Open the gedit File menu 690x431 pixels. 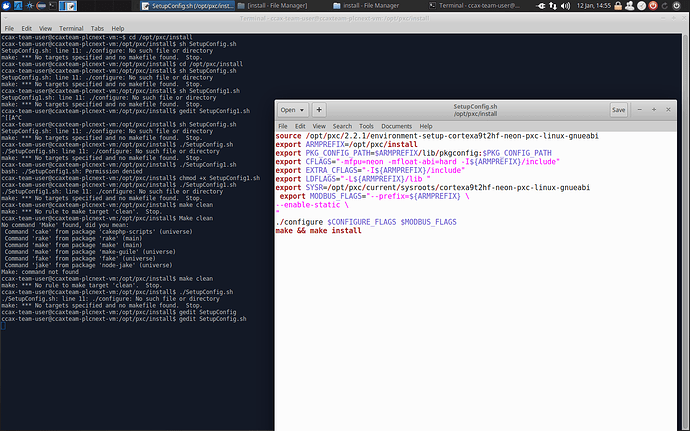[x=283, y=126]
